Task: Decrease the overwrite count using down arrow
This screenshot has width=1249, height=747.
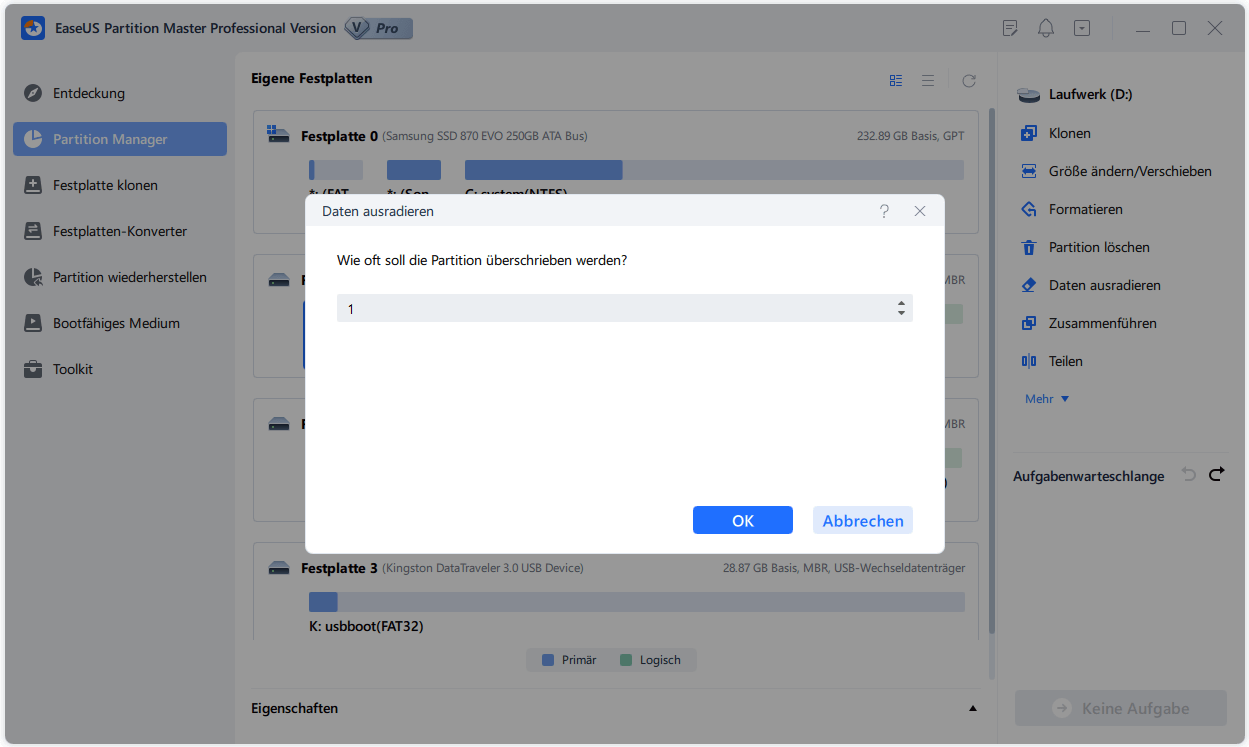Action: click(x=901, y=314)
